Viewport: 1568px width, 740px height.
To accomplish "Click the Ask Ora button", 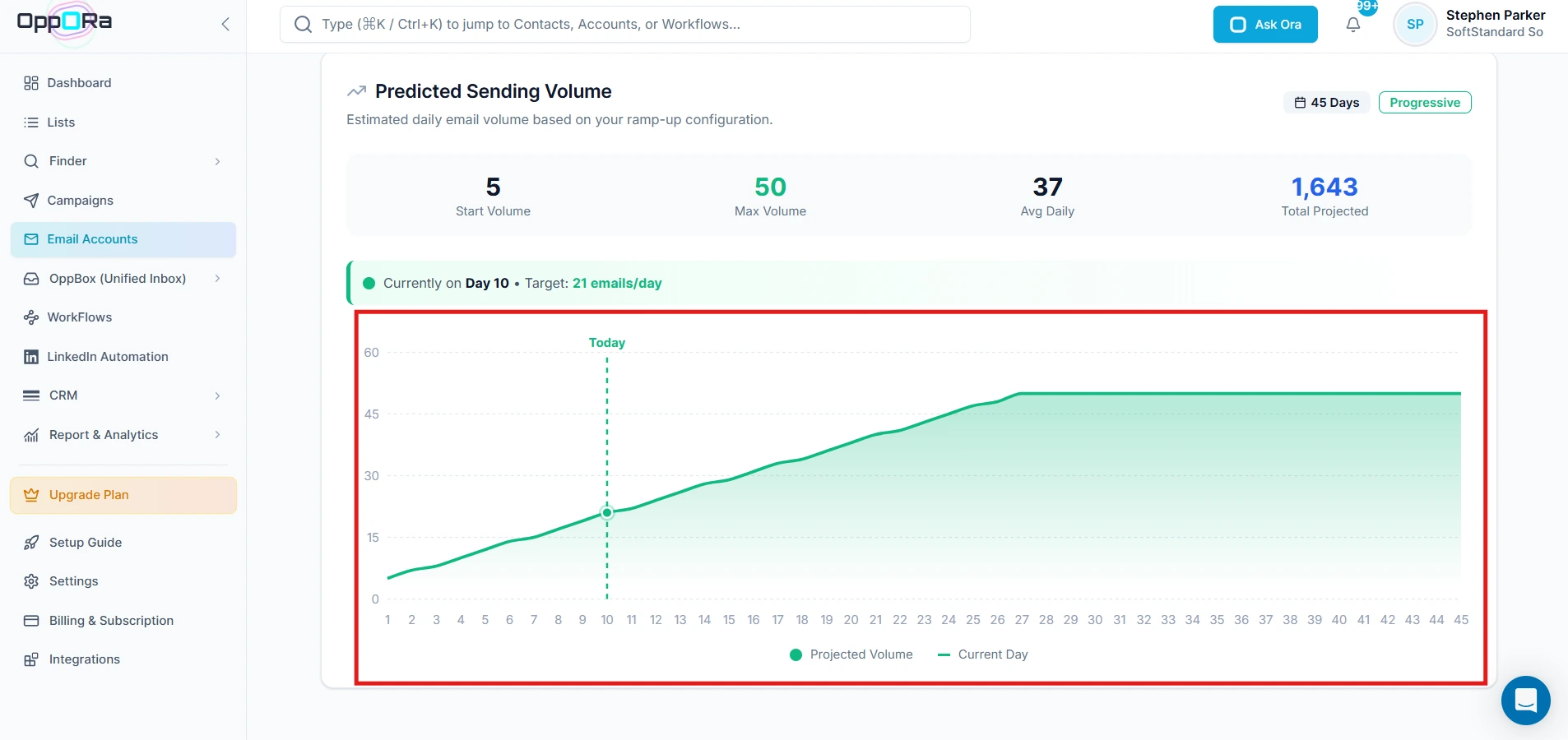I will tap(1264, 25).
